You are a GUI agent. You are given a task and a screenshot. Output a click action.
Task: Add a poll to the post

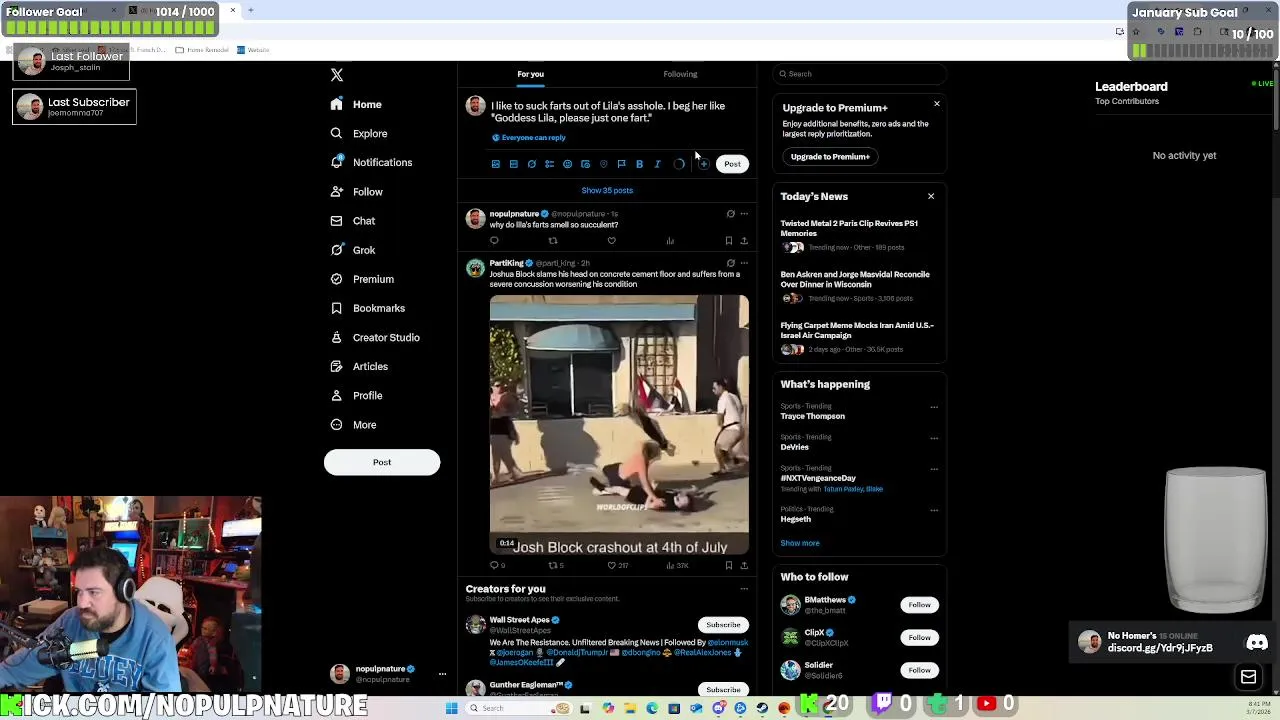pyautogui.click(x=549, y=164)
